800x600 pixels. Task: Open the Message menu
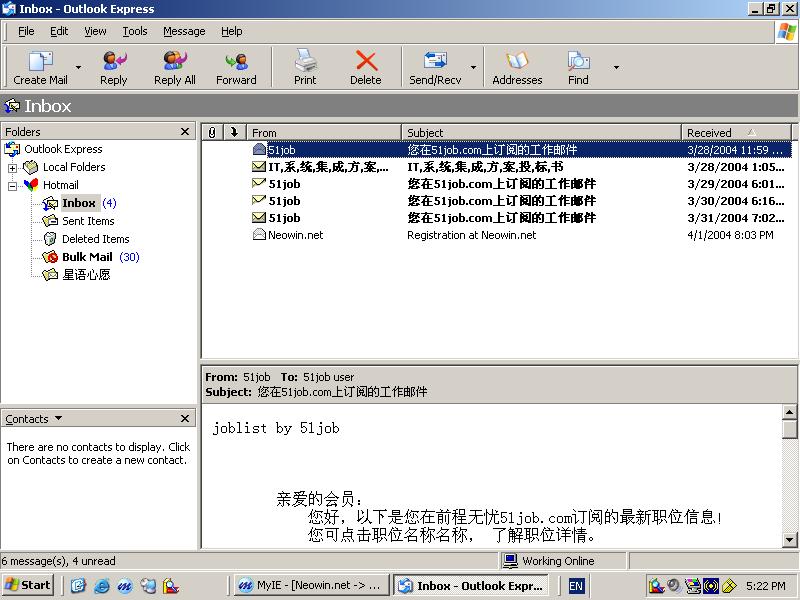tap(184, 31)
